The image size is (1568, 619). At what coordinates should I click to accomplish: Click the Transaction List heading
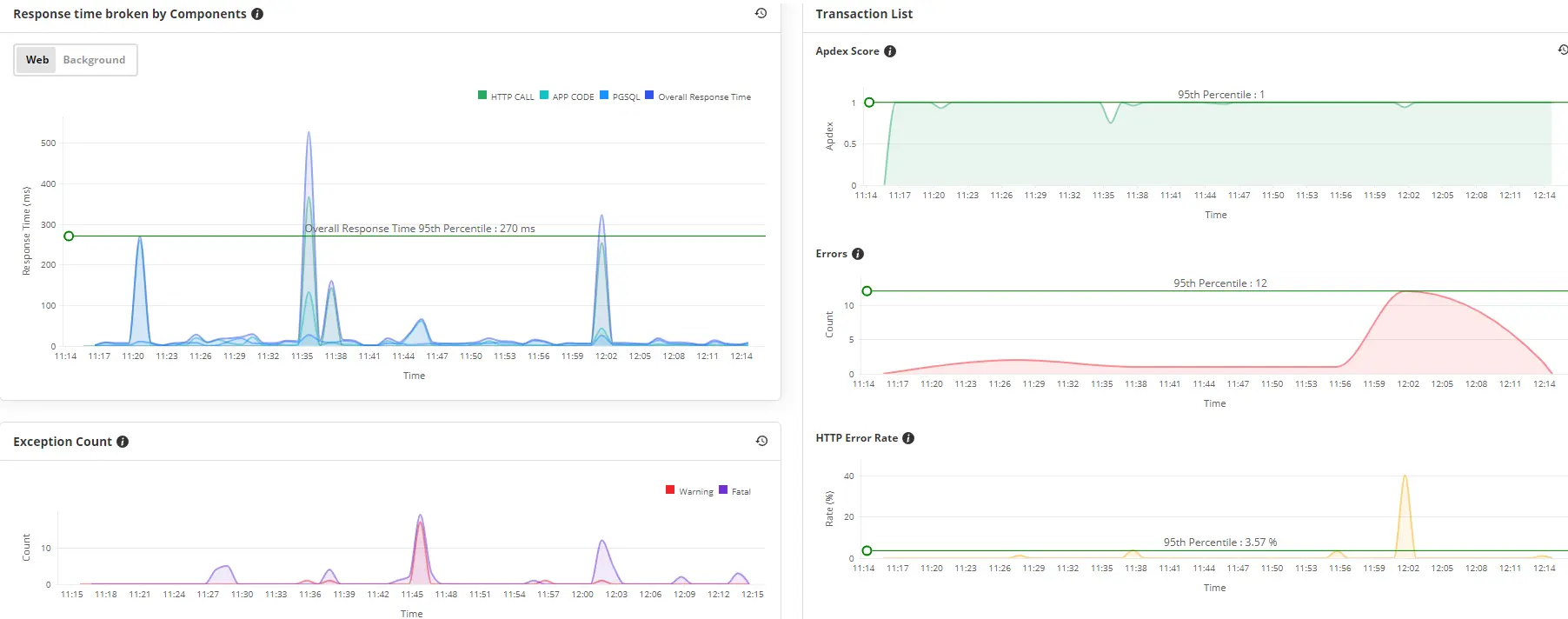[x=864, y=14]
